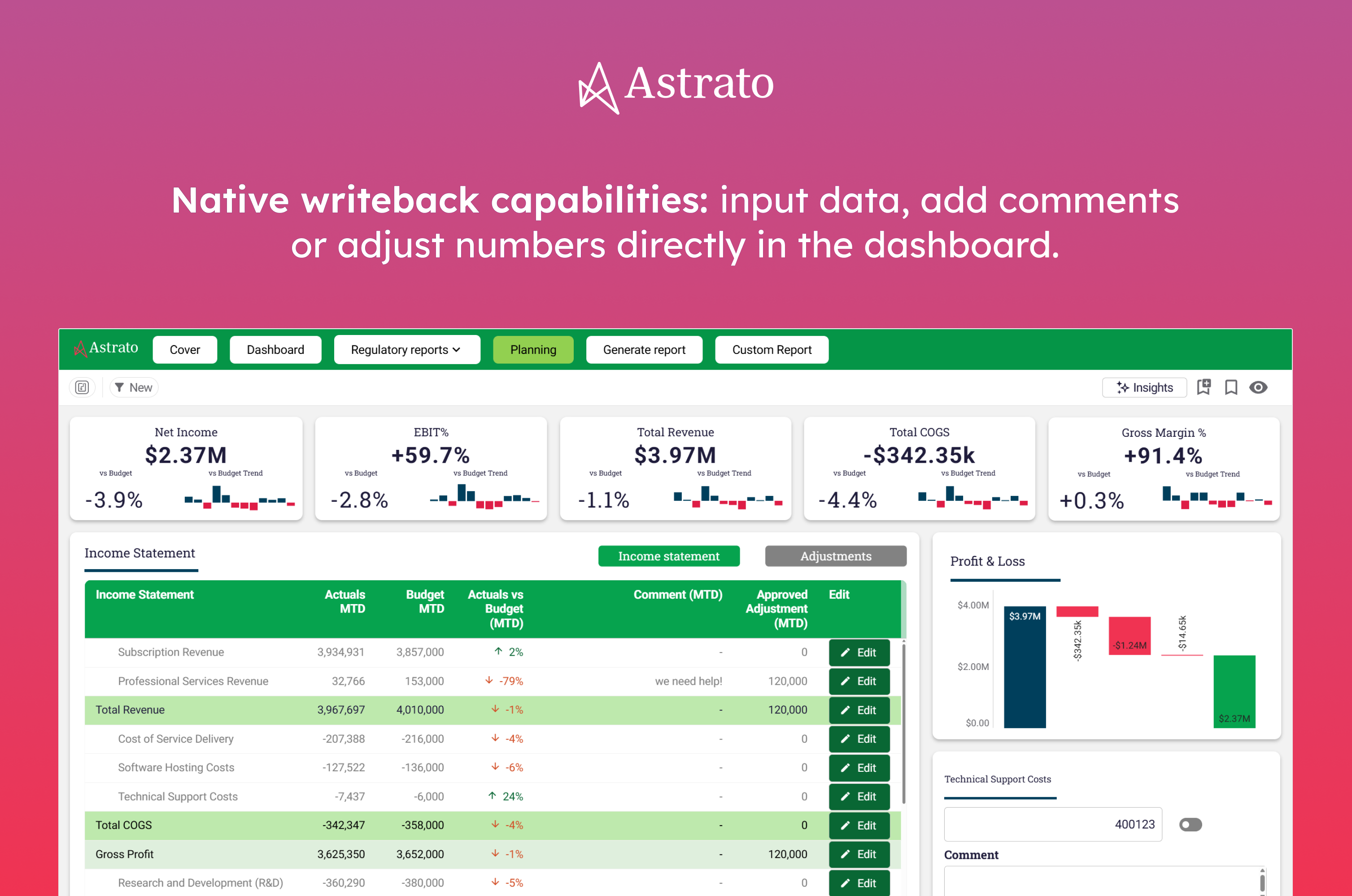
Task: Open the bookmarks list icon
Action: pos(1231,387)
